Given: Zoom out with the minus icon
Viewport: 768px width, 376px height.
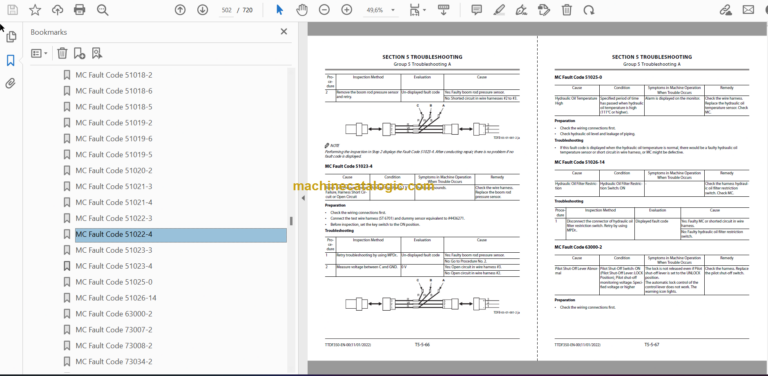Looking at the screenshot, I should pos(324,10).
